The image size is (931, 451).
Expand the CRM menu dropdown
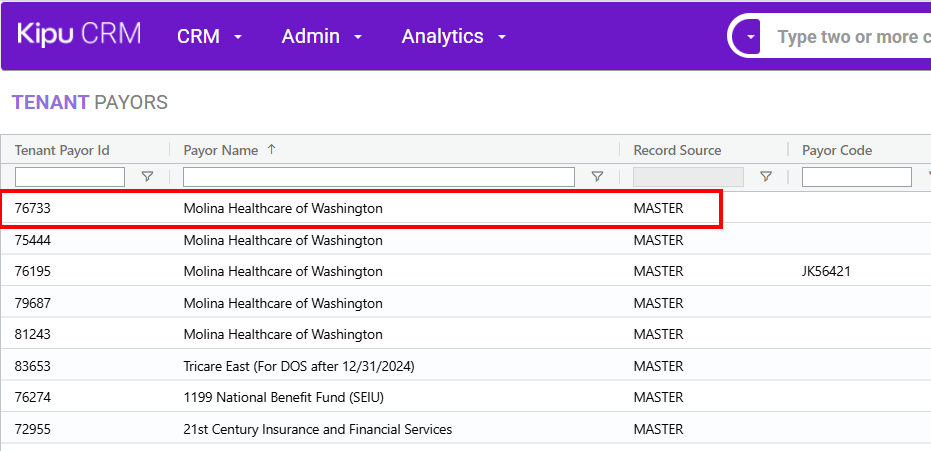(x=210, y=37)
